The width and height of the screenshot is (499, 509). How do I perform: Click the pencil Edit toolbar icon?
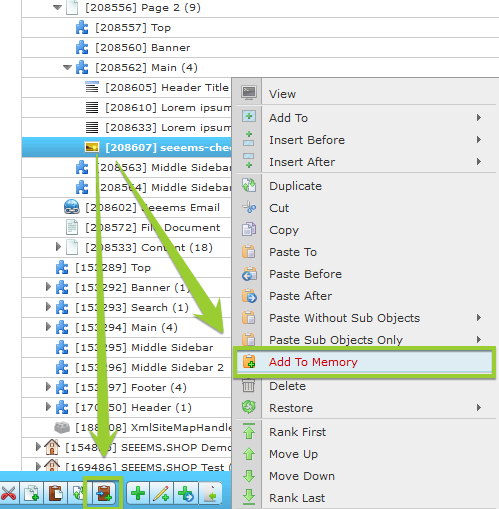point(162,493)
